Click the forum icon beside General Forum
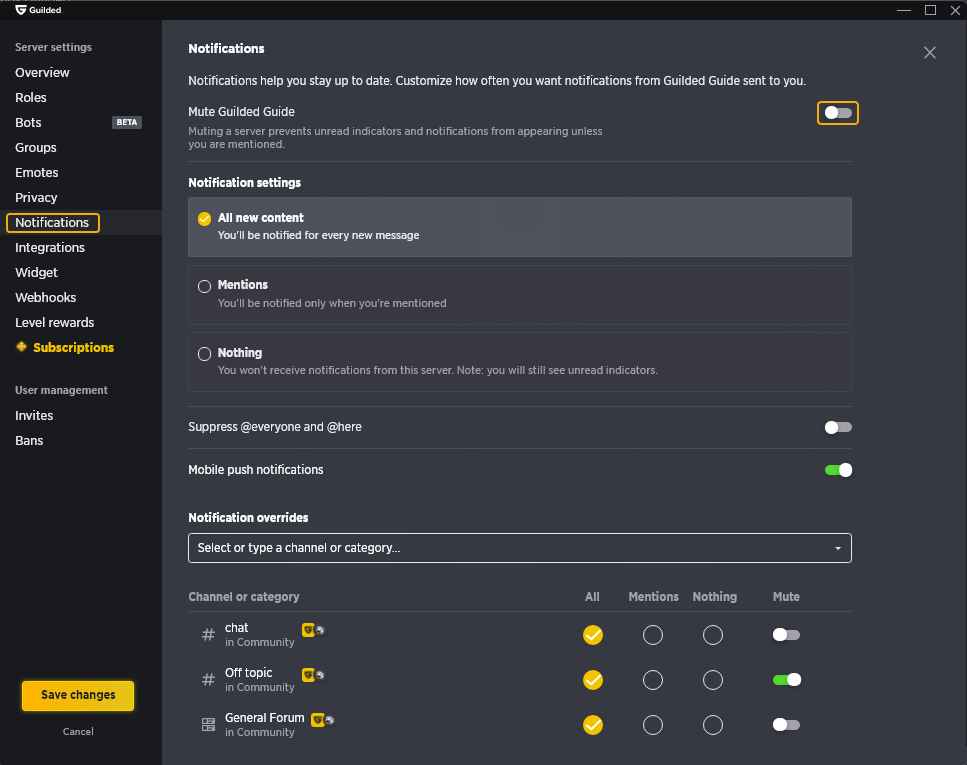The width and height of the screenshot is (967, 765). (x=208, y=724)
